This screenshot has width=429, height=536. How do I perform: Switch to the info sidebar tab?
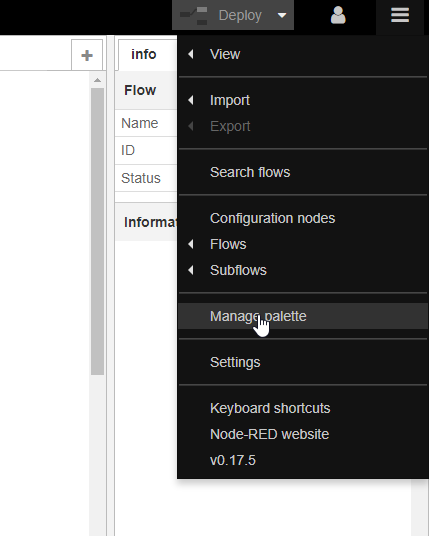tap(144, 54)
